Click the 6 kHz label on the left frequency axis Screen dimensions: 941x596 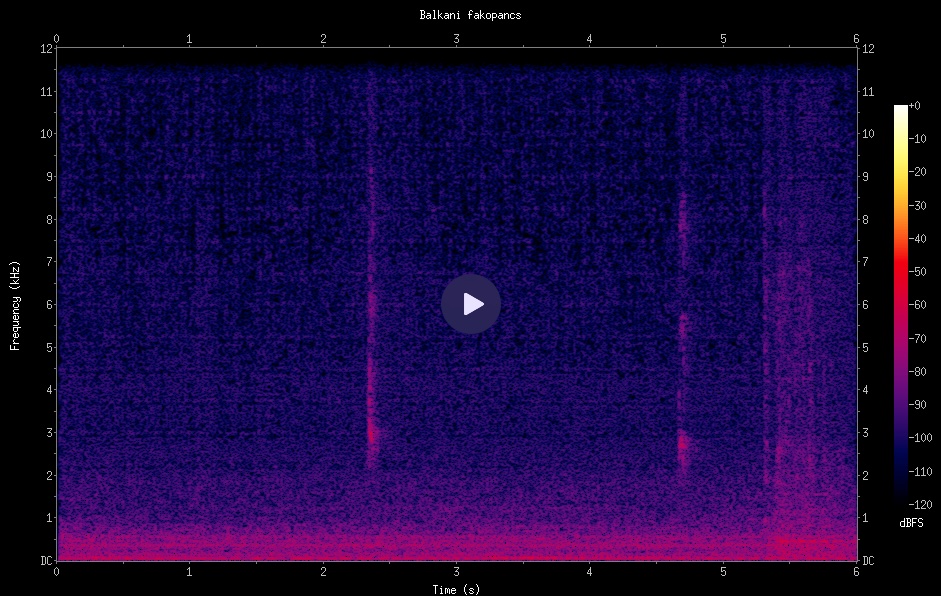[x=46, y=305]
